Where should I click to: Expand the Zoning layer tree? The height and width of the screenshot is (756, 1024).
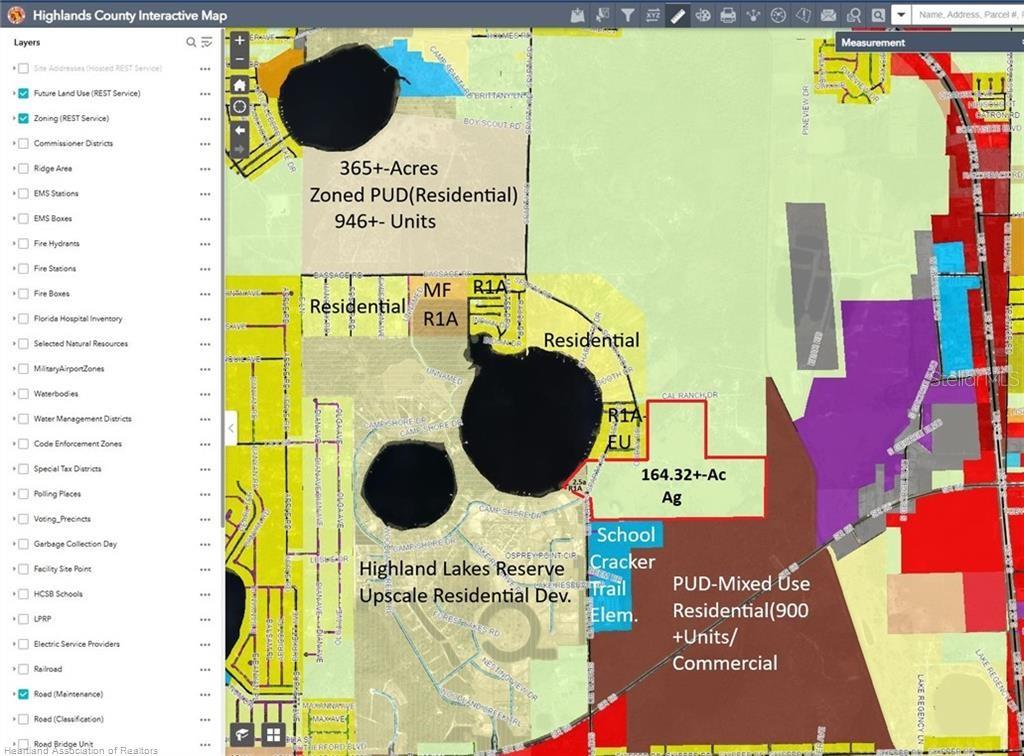[x=14, y=118]
